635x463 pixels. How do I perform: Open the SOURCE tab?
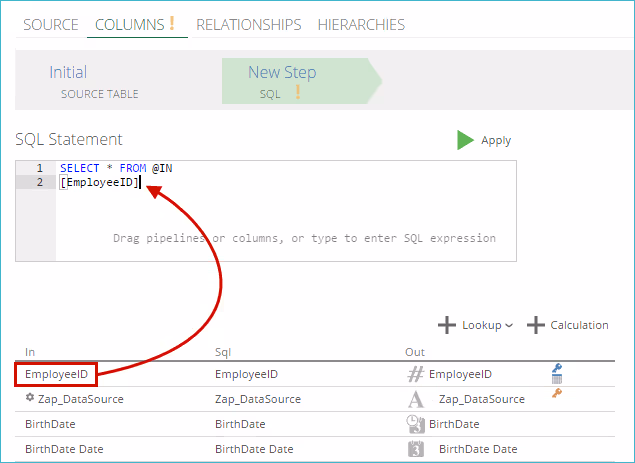pos(50,24)
